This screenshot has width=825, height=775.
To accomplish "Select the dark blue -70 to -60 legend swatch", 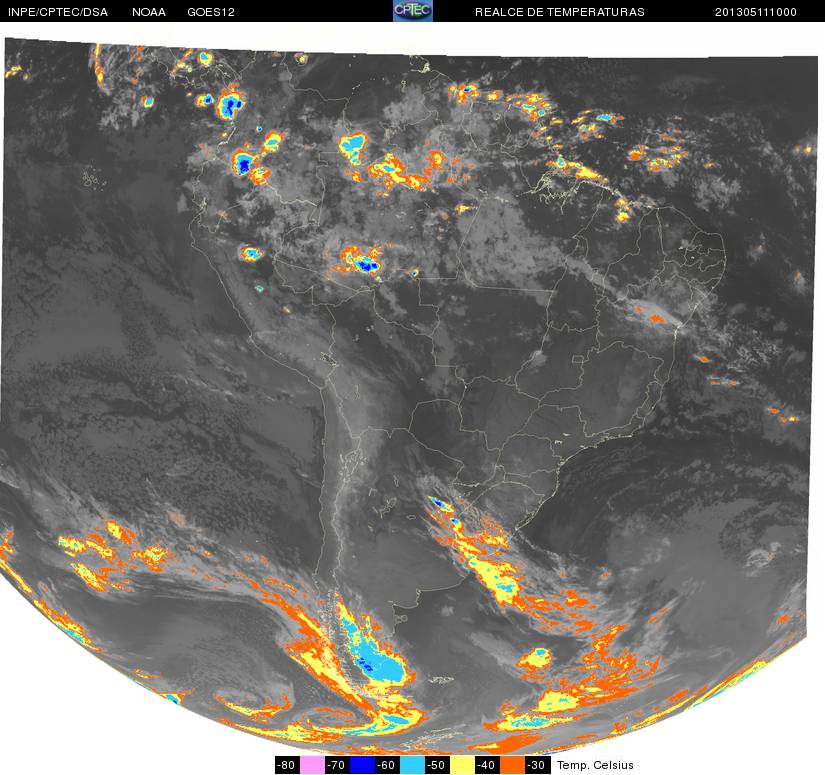I will tap(362, 764).
